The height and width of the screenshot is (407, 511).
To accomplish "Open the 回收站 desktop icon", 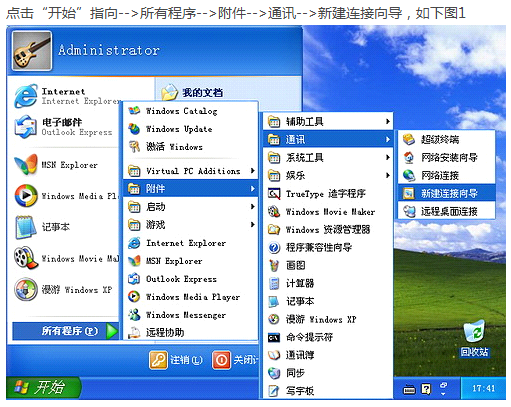I will click(474, 338).
